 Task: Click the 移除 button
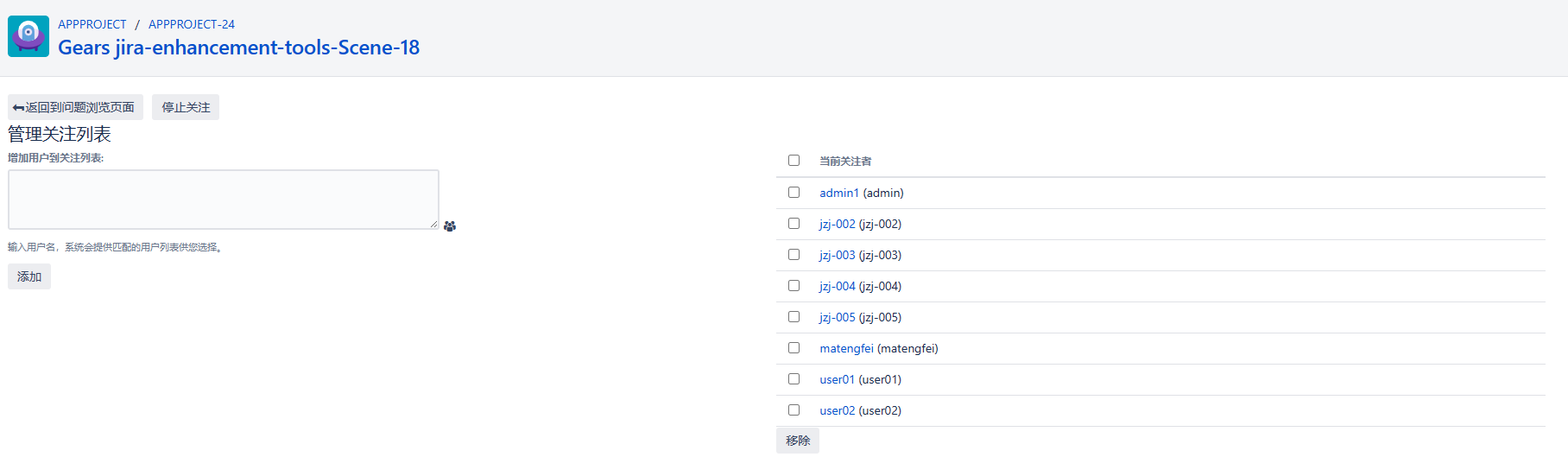click(x=797, y=441)
